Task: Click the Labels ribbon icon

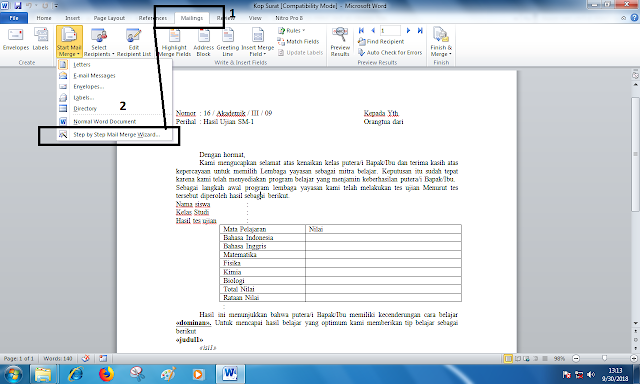Action: 40,40
